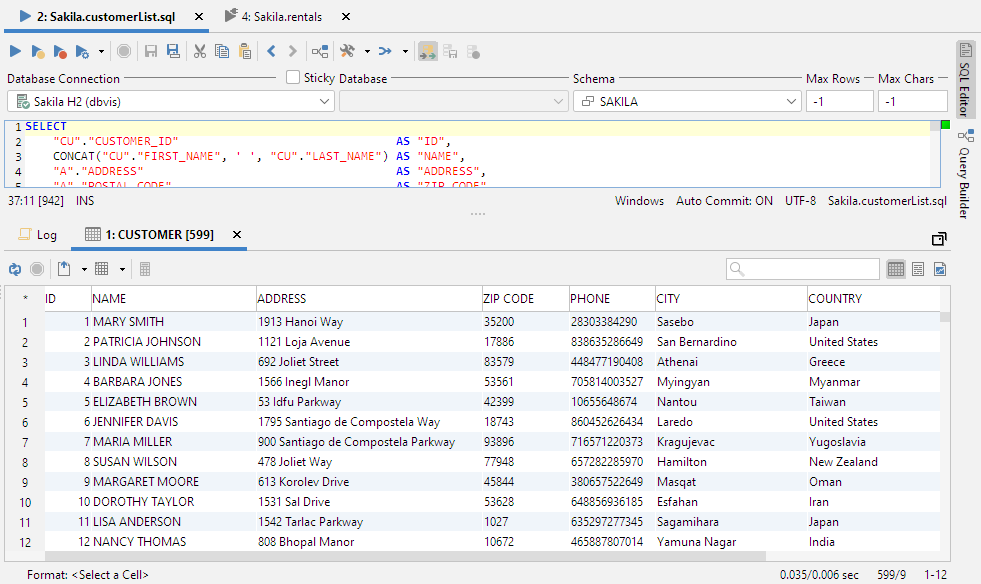Reload the result grid data

point(15,269)
